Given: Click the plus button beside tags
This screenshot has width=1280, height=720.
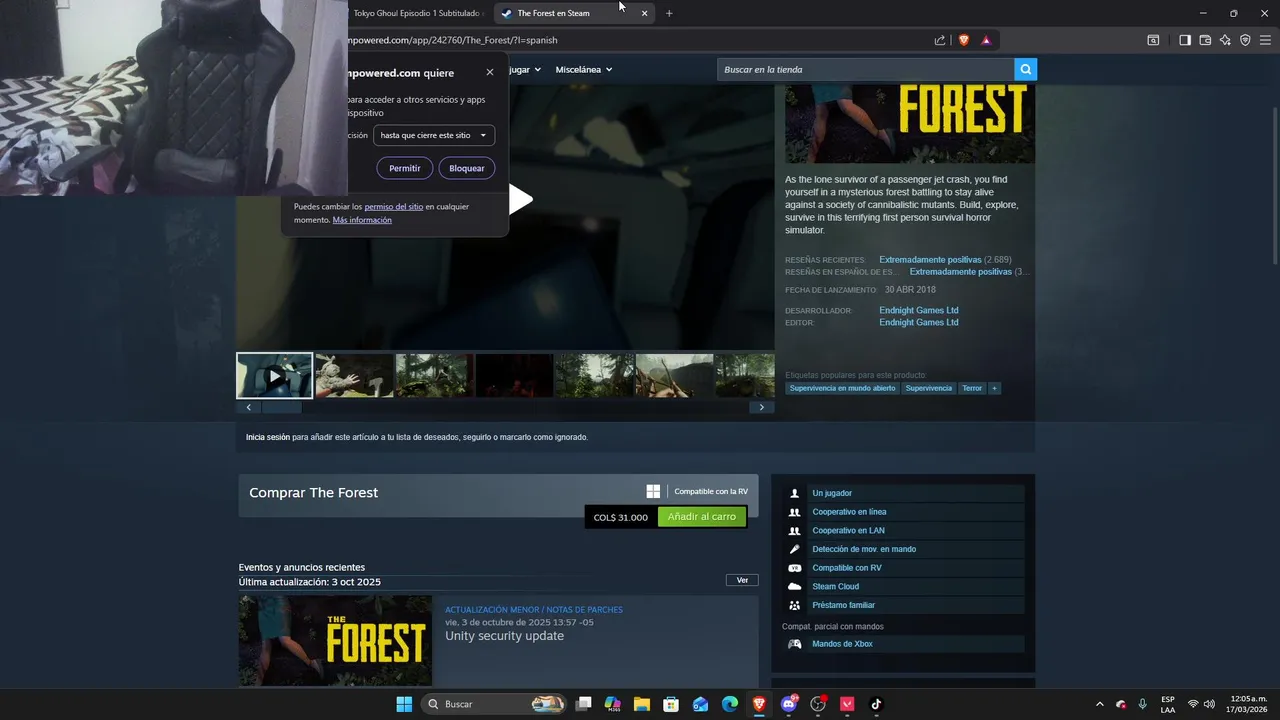Looking at the screenshot, I should 994,388.
